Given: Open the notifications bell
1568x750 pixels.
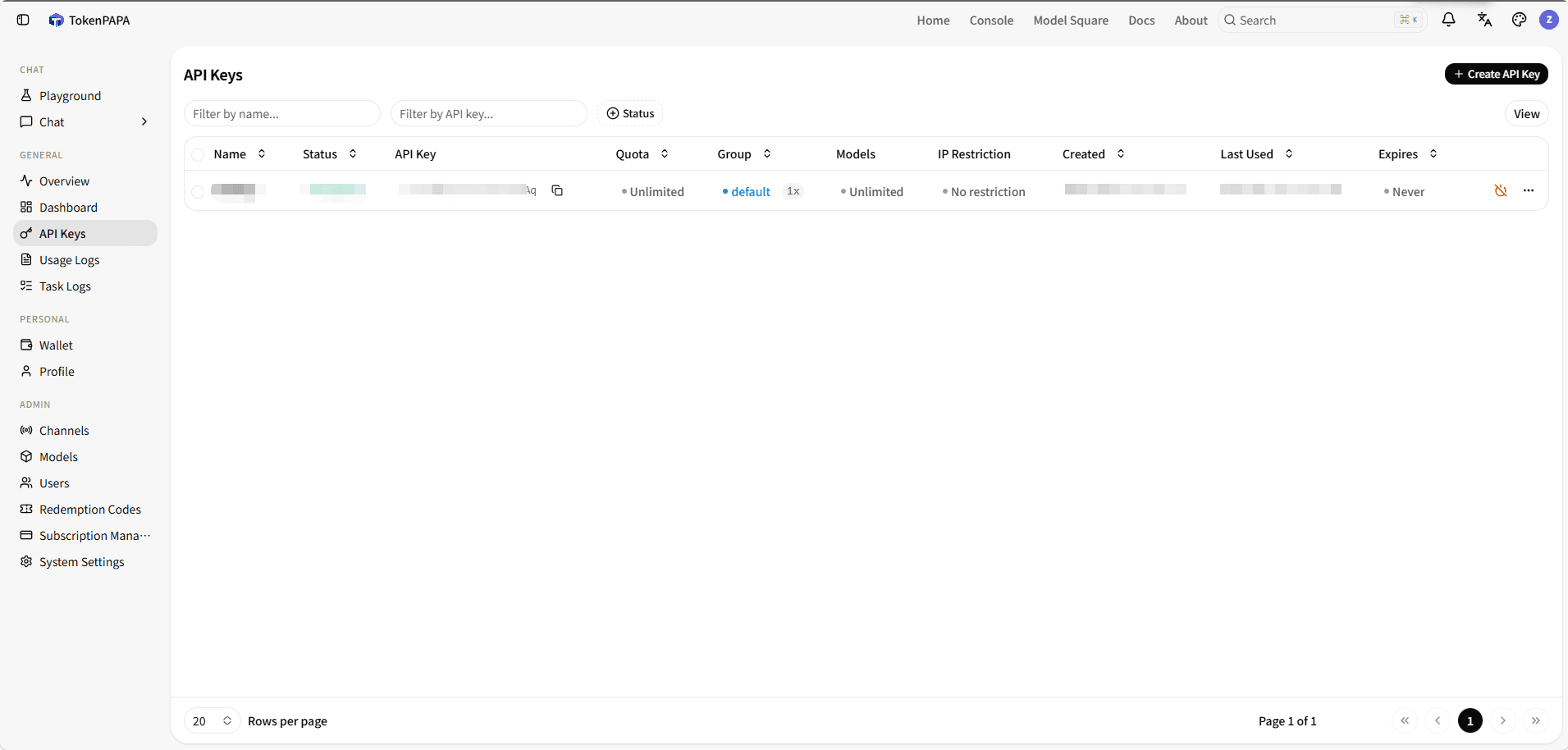Looking at the screenshot, I should 1448,20.
